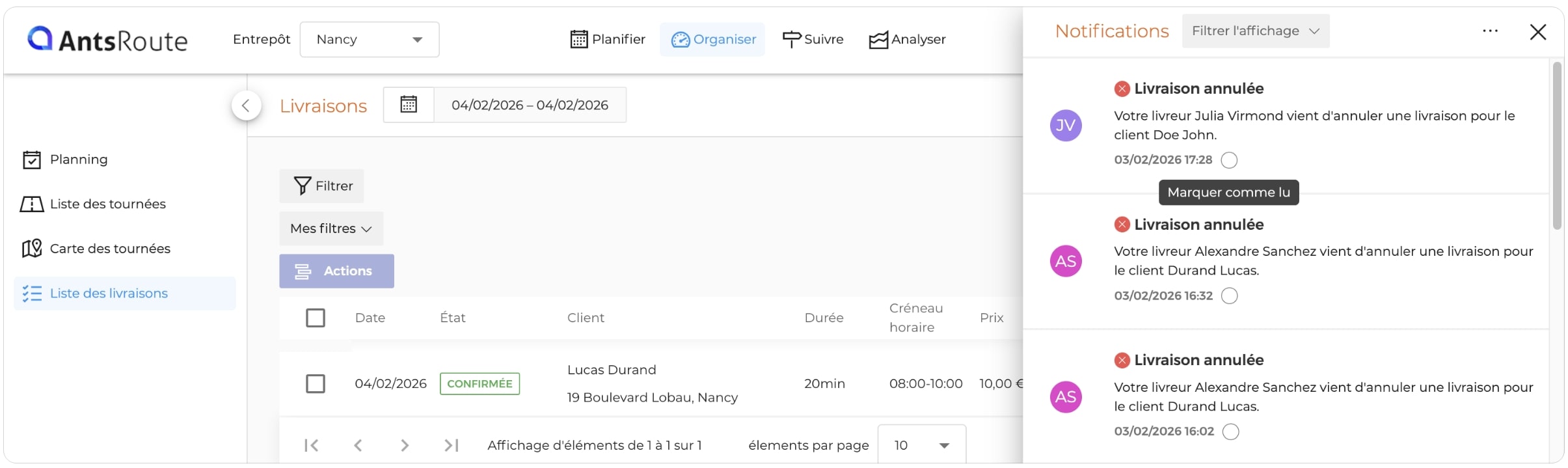This screenshot has height=468, width=1568.
Task: Open Carte des tournées in the sidebar
Action: (125, 249)
